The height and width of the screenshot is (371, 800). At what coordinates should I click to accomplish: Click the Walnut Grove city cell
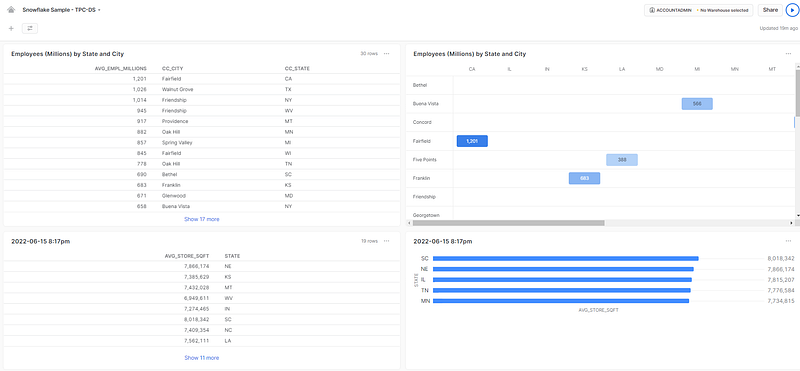point(178,89)
